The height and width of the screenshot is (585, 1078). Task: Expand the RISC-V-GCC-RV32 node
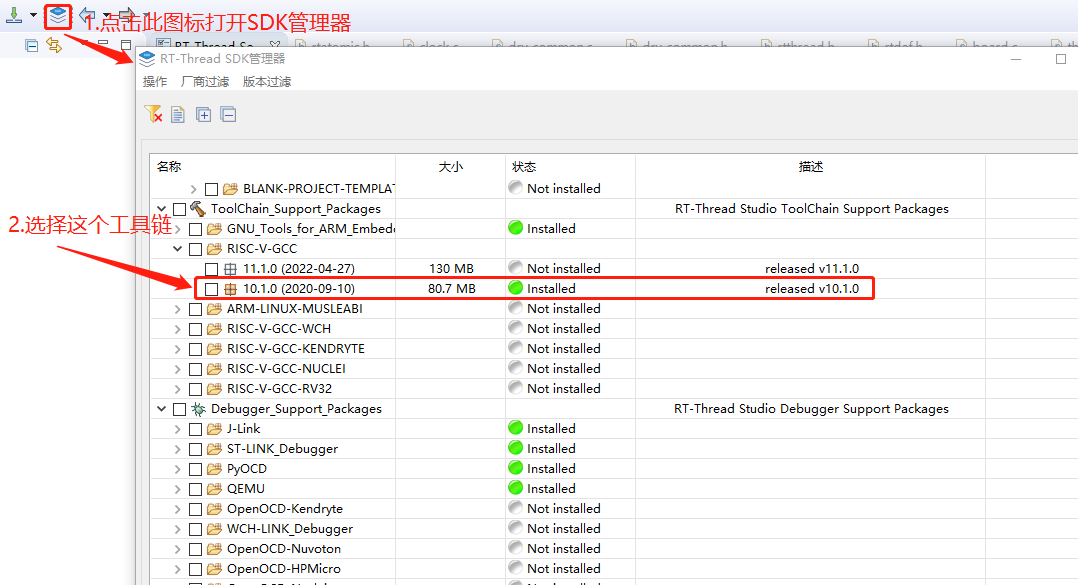tap(177, 389)
